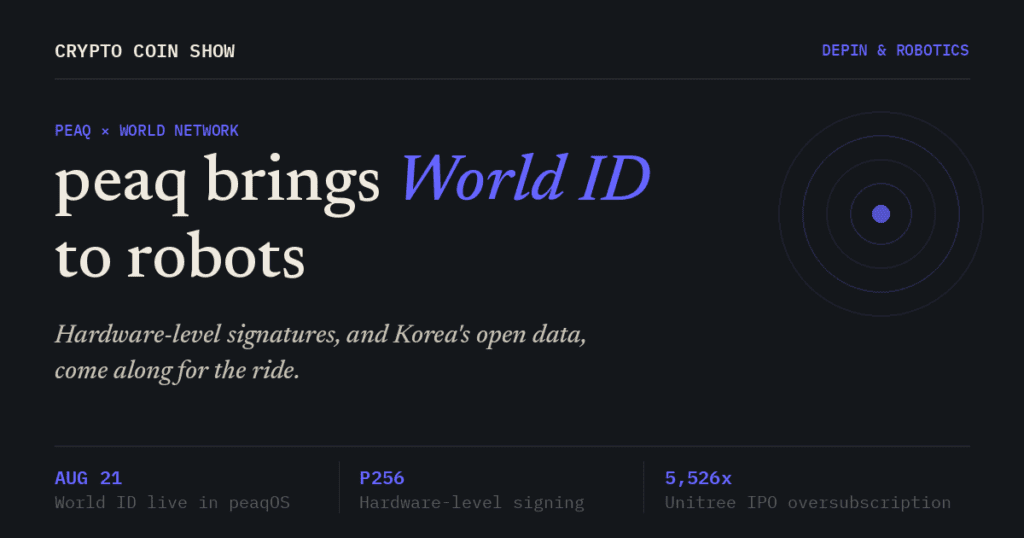
Task: Click the "World ID live in peaqOS" caption
Action: (x=172, y=503)
